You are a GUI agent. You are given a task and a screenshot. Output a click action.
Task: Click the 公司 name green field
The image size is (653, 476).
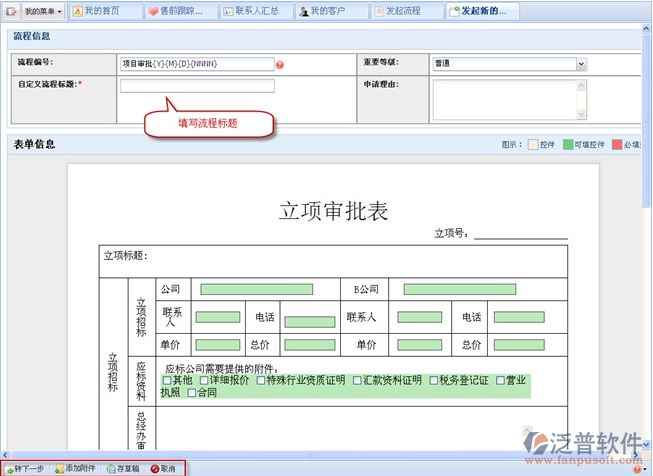[257, 289]
